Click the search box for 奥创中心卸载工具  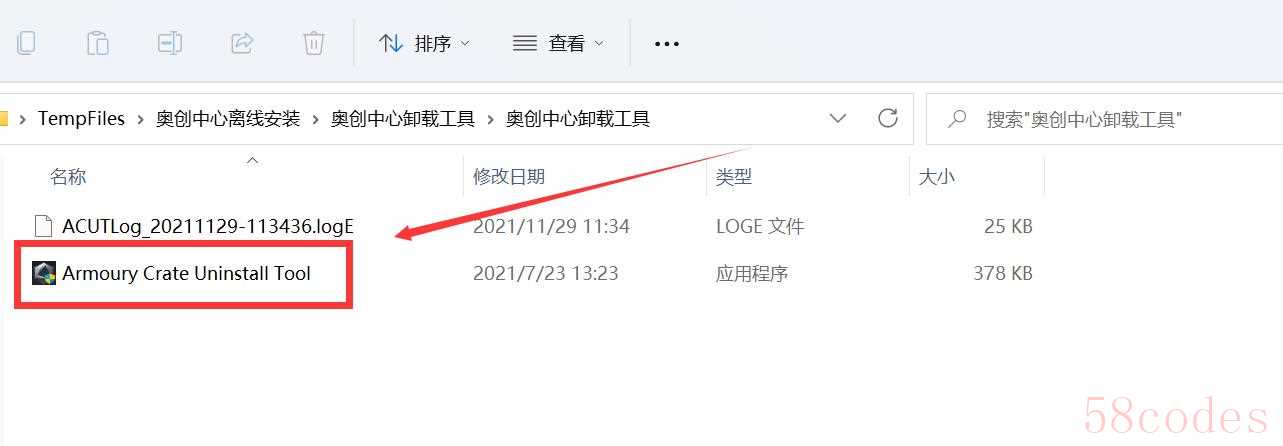click(x=1104, y=119)
